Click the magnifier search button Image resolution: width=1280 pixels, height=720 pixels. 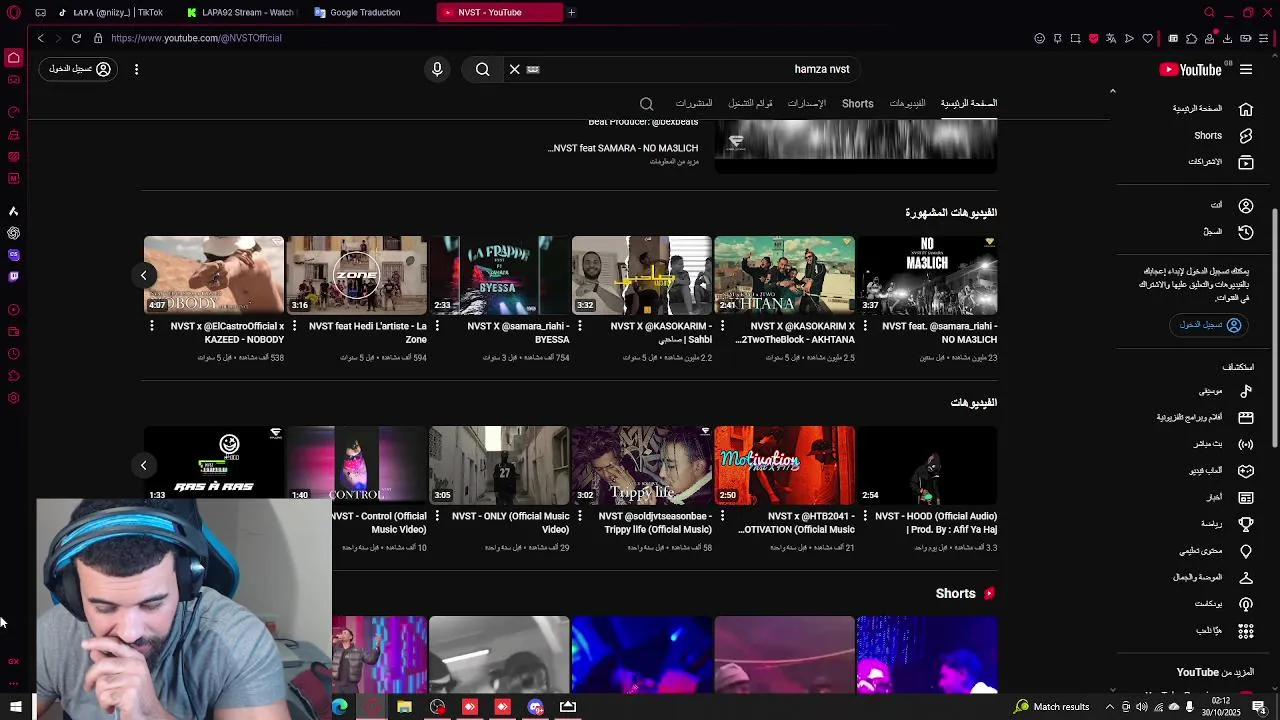483,69
